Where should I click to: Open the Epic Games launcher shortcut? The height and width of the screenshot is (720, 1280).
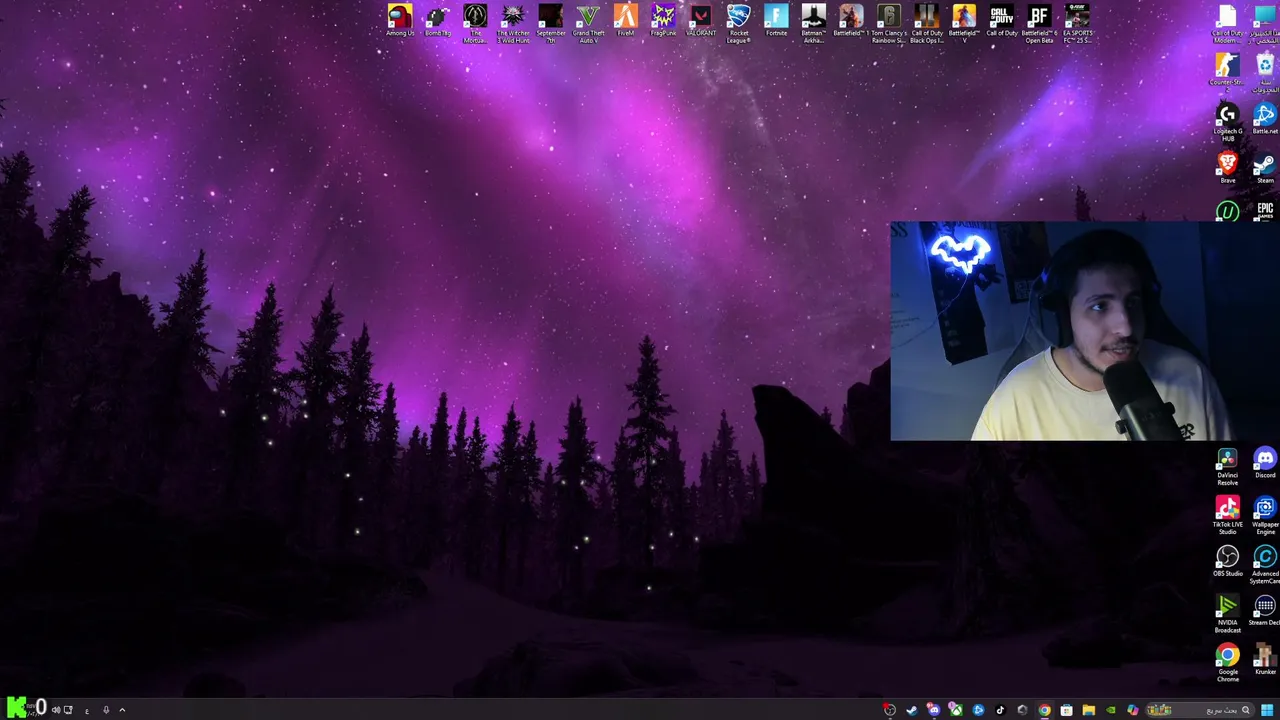click(1265, 210)
